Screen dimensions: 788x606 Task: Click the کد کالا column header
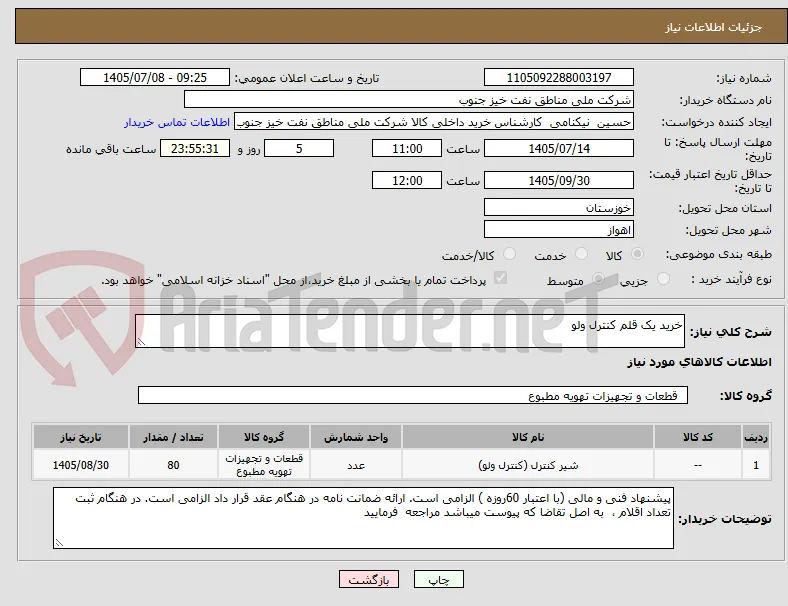pyautogui.click(x=698, y=437)
